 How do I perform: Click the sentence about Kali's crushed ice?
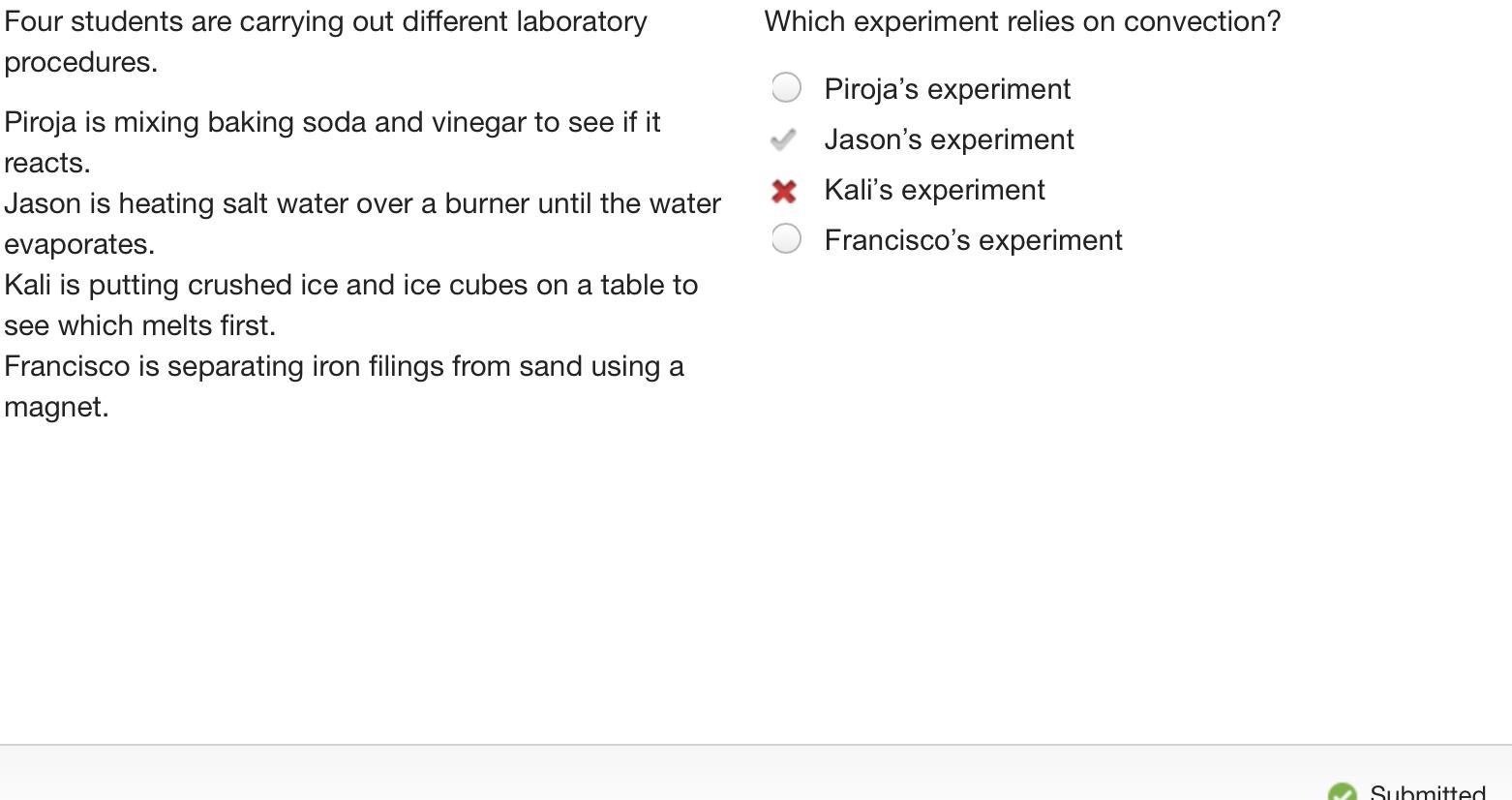tap(350, 285)
